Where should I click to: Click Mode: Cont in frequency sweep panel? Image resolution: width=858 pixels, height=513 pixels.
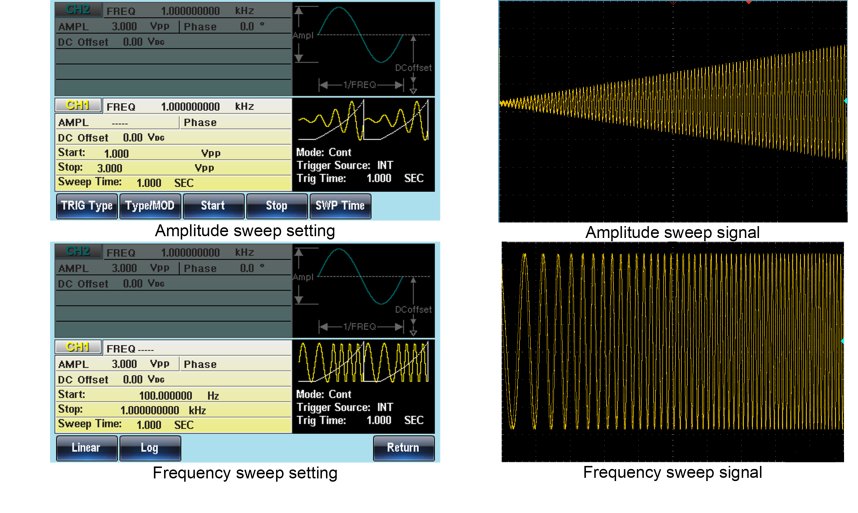[x=324, y=394]
